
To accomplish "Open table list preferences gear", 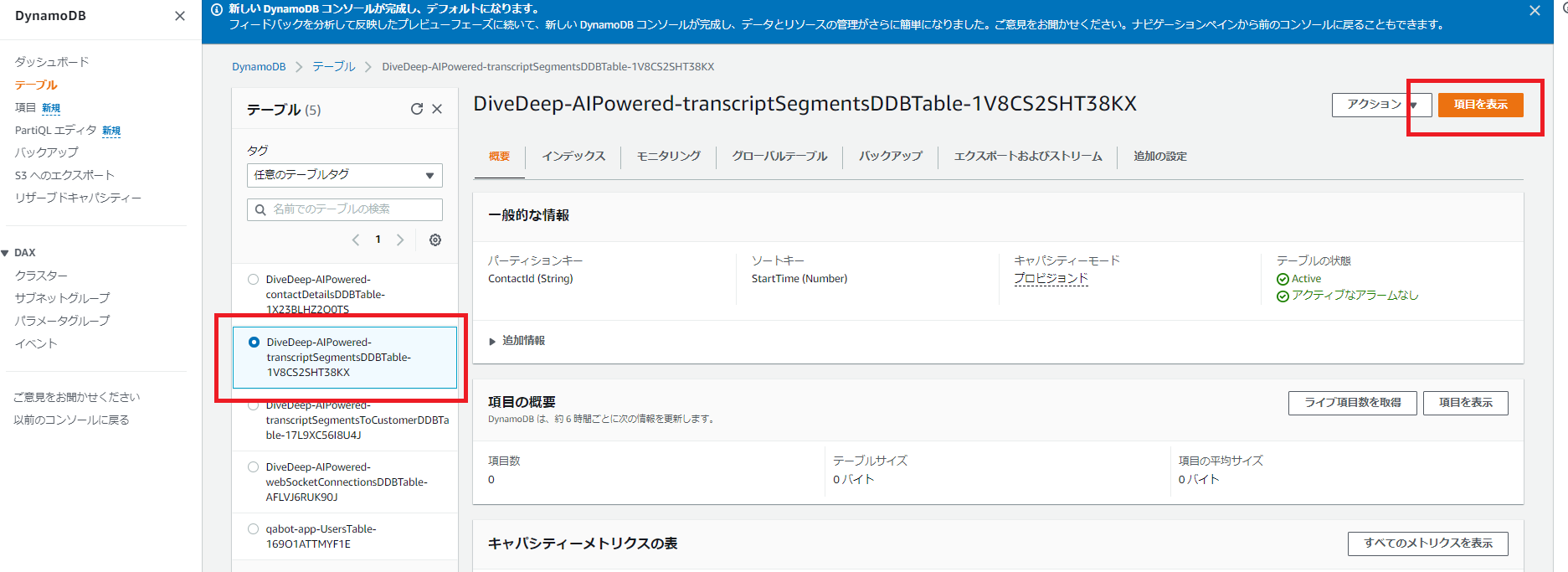I will click(435, 240).
